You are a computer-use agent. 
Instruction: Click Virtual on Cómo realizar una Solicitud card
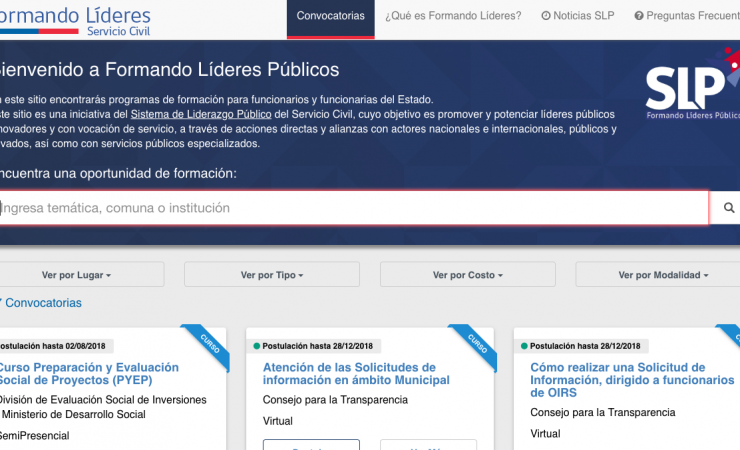(545, 434)
